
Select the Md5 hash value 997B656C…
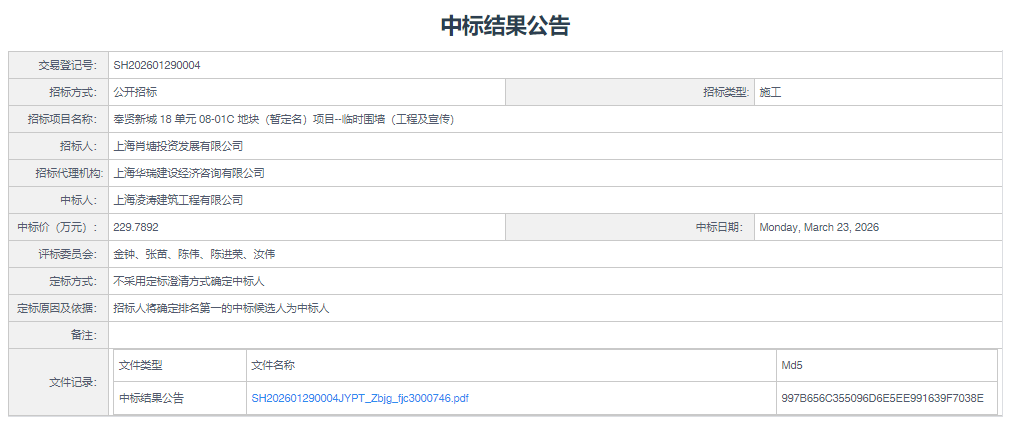point(882,398)
